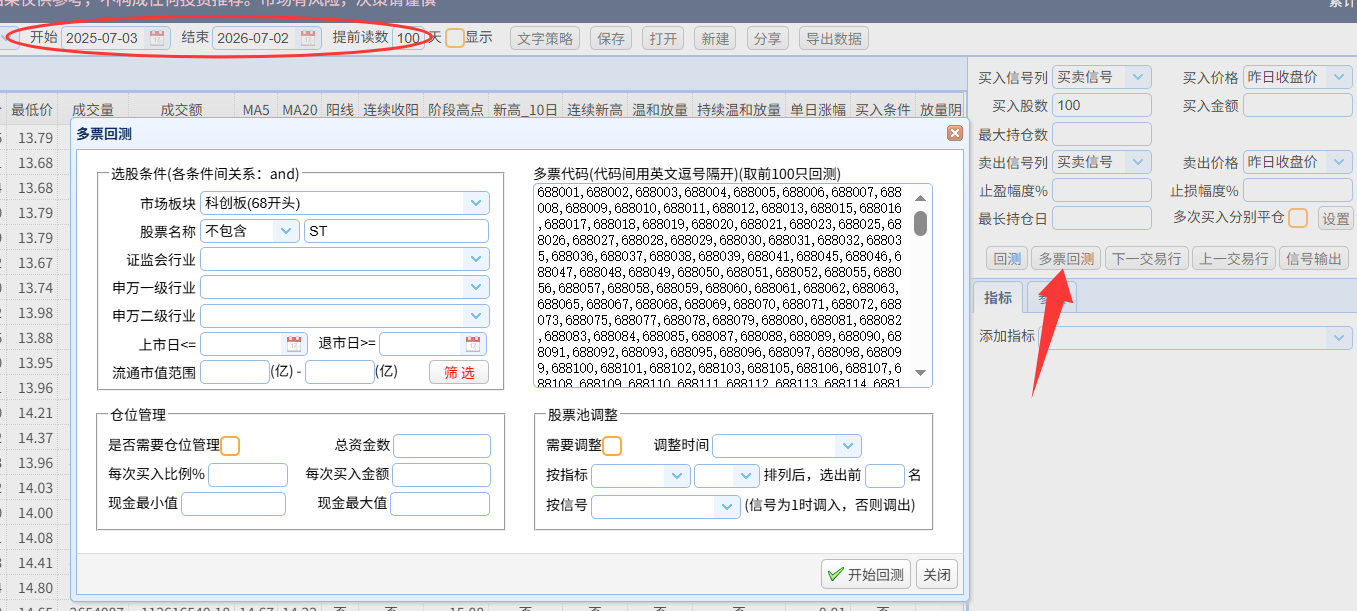Open the start date calendar picker
The image size is (1357, 611).
157,38
